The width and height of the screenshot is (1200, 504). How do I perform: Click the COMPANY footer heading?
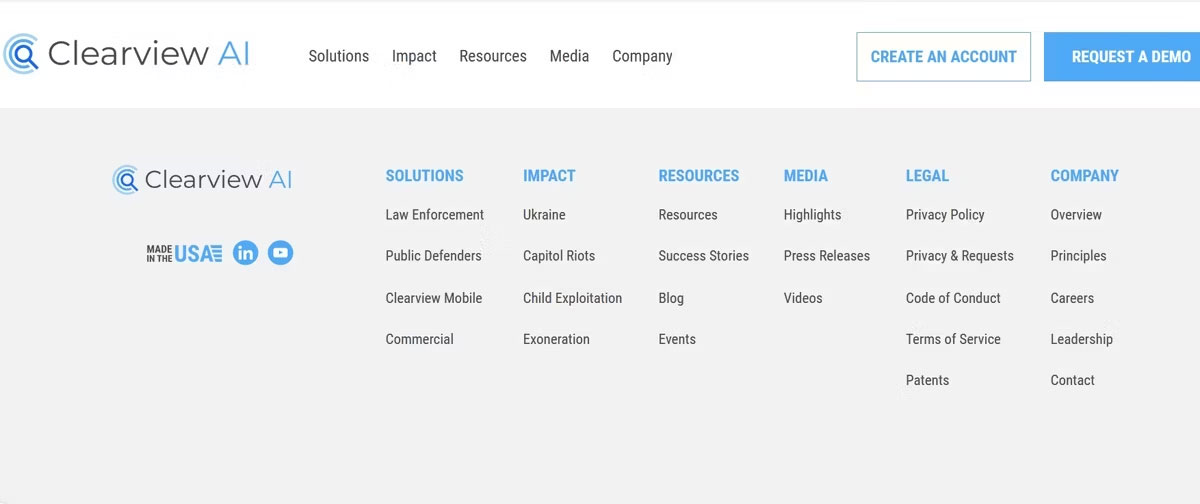point(1085,176)
